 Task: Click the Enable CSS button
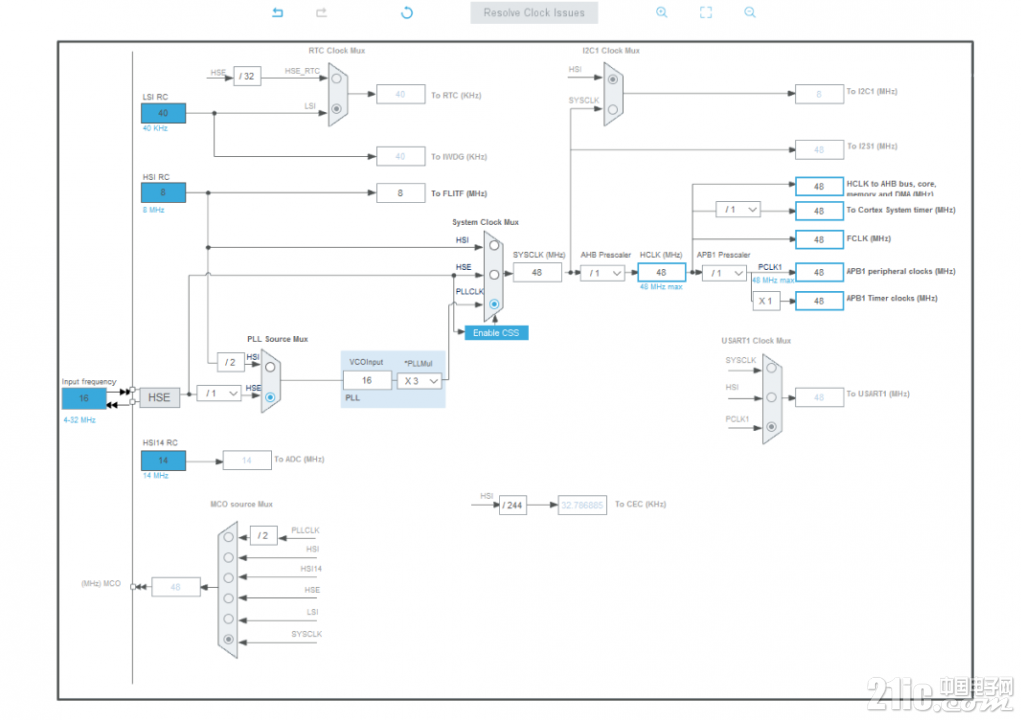(496, 333)
